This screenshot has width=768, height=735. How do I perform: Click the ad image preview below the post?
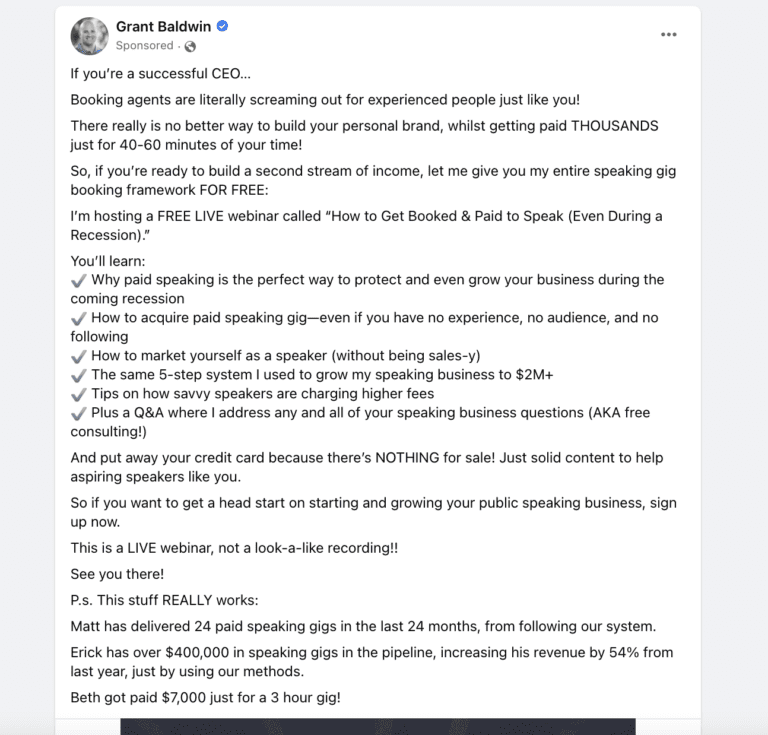pyautogui.click(x=377, y=726)
